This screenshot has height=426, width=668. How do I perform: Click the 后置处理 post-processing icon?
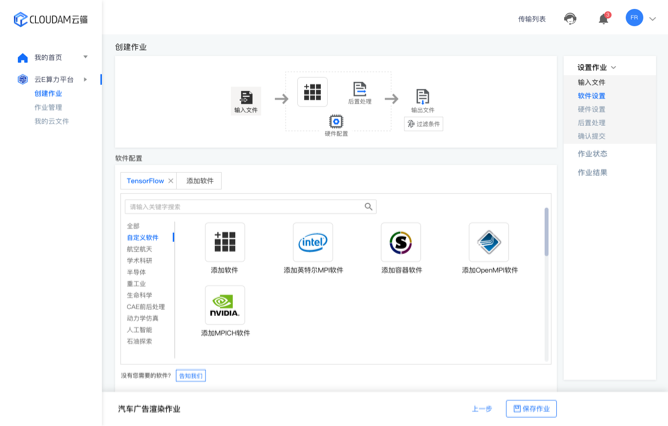[359, 89]
